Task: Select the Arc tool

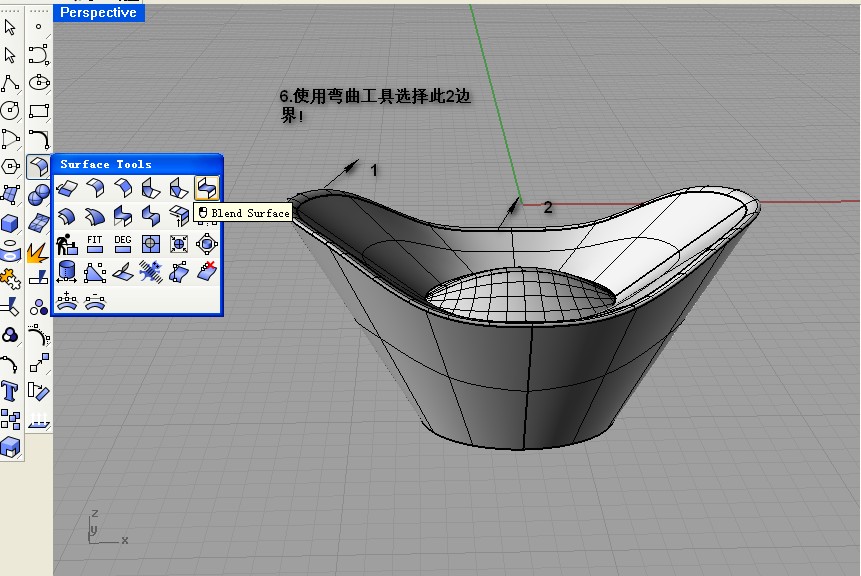Action: (x=10, y=139)
